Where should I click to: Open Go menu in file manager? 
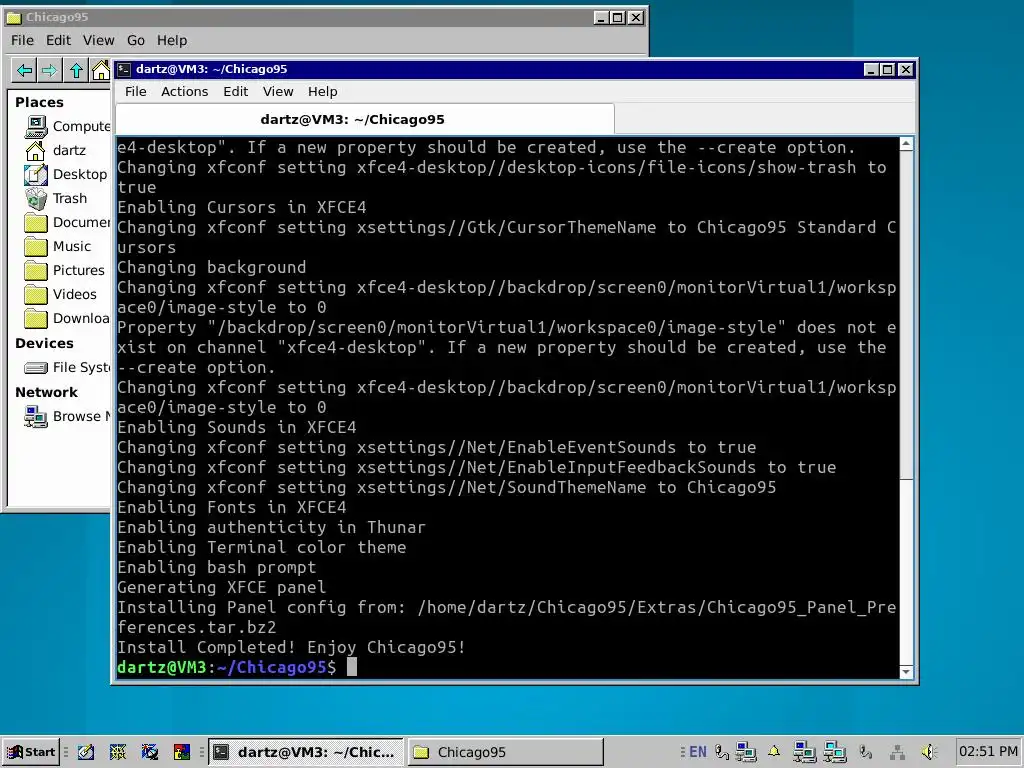pos(136,40)
